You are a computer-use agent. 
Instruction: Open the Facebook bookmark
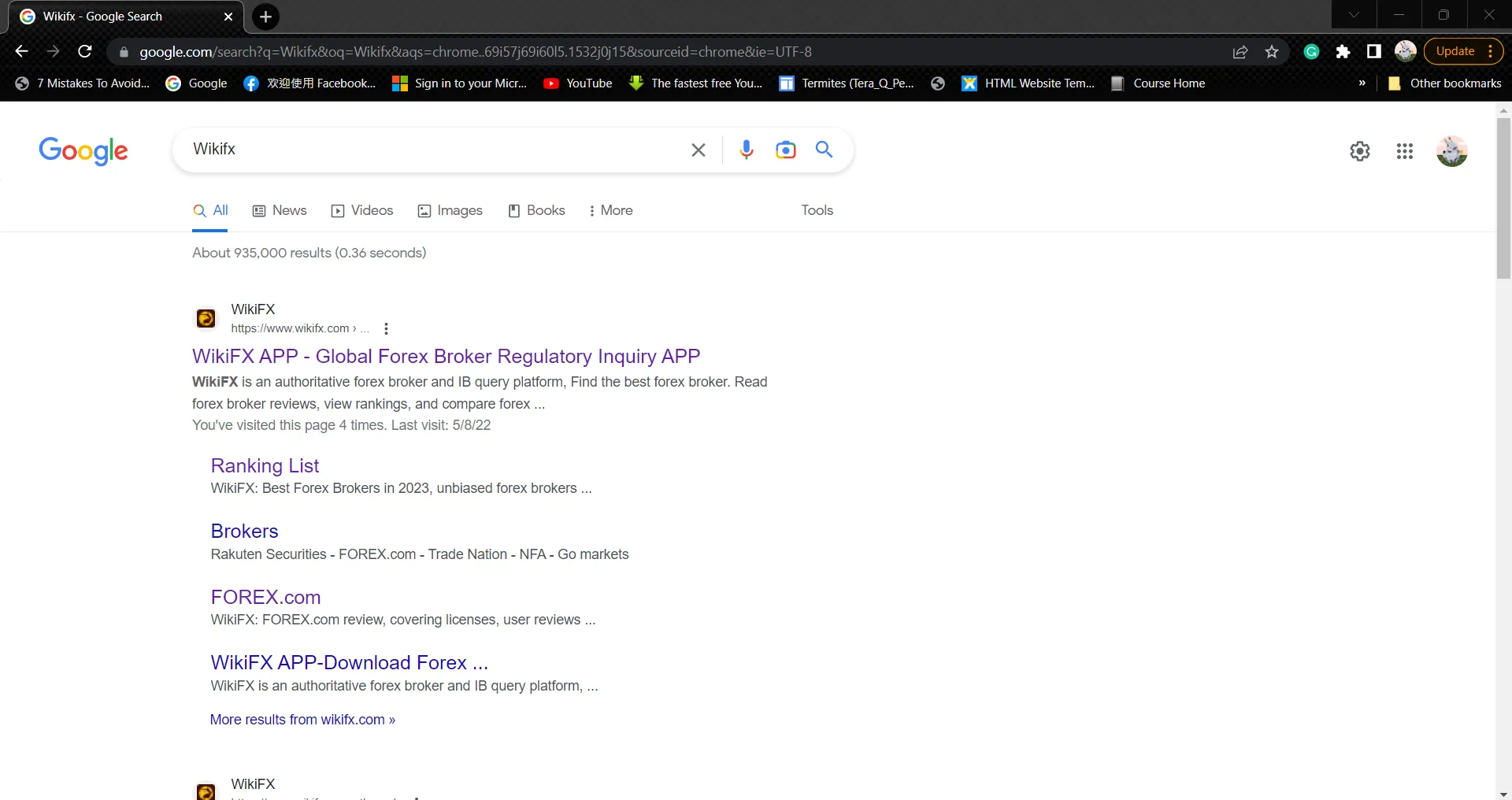tap(309, 83)
